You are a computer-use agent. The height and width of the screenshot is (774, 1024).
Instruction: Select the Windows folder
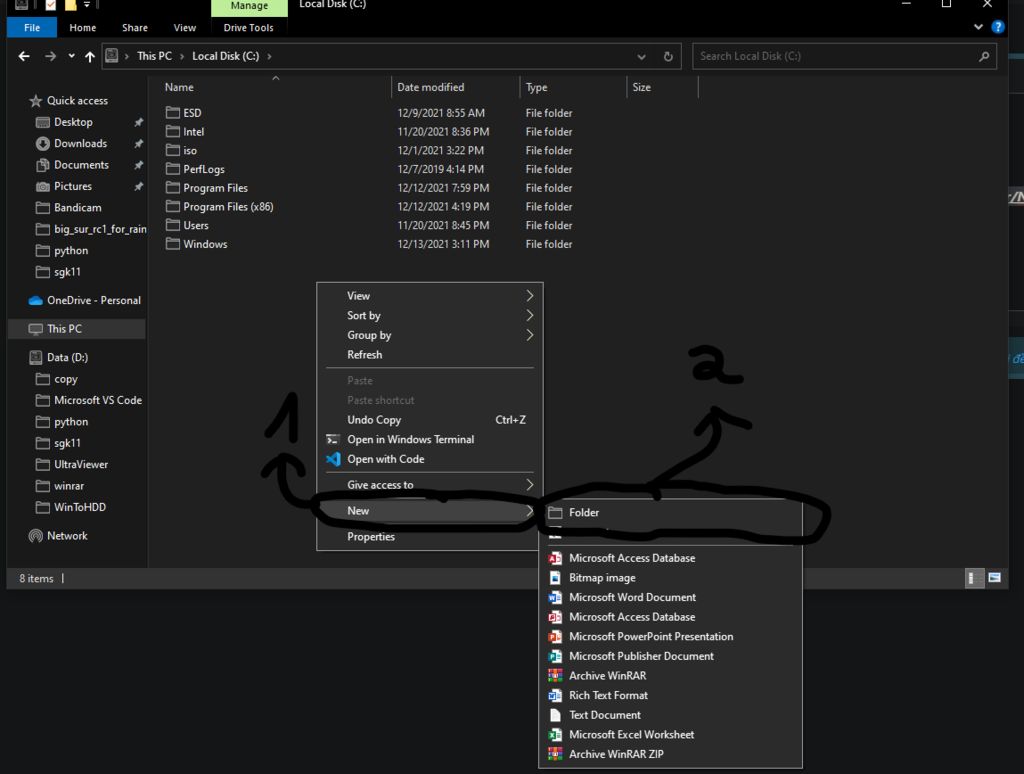pyautogui.click(x=205, y=244)
